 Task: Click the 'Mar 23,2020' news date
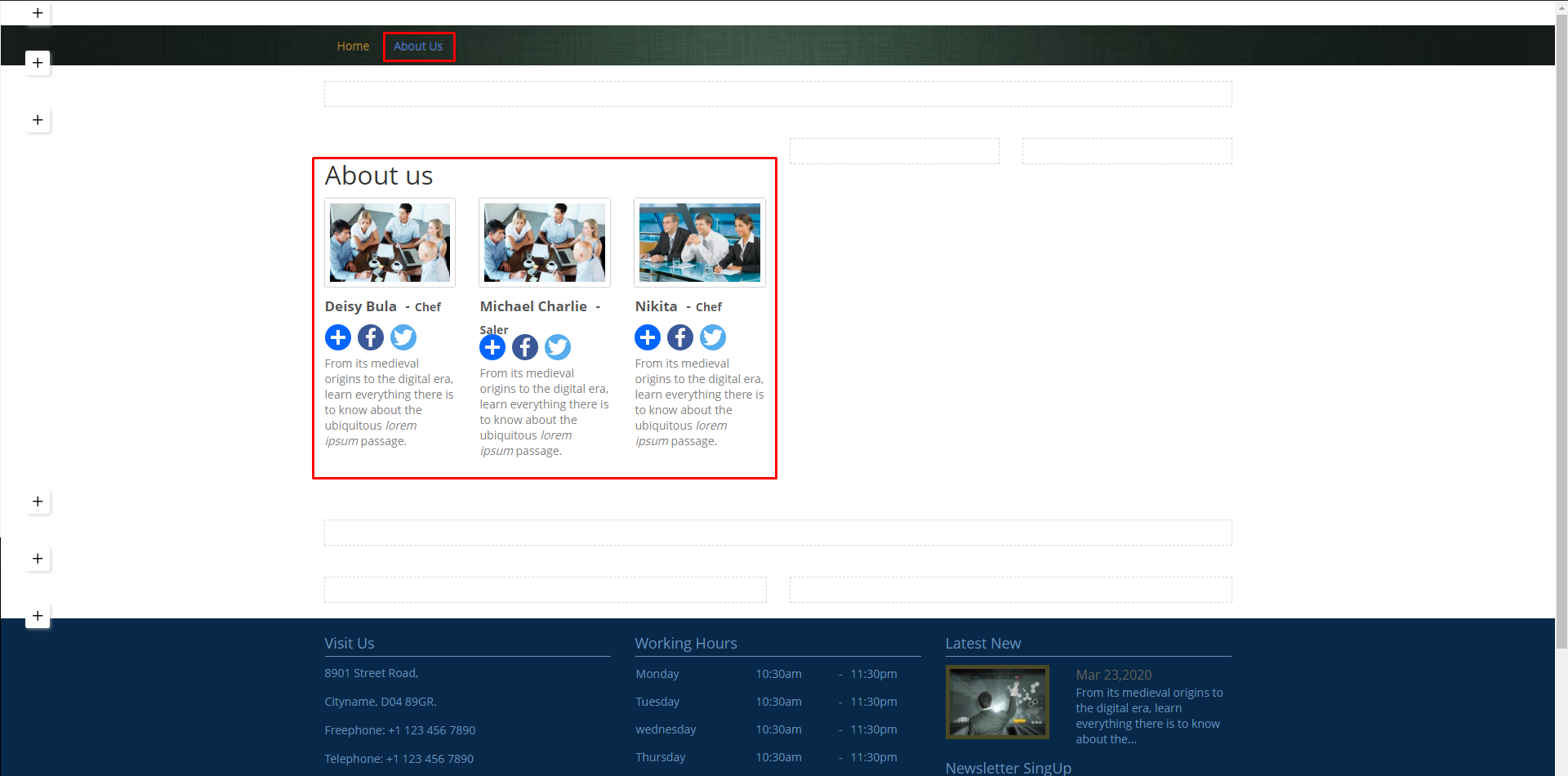coord(1114,675)
